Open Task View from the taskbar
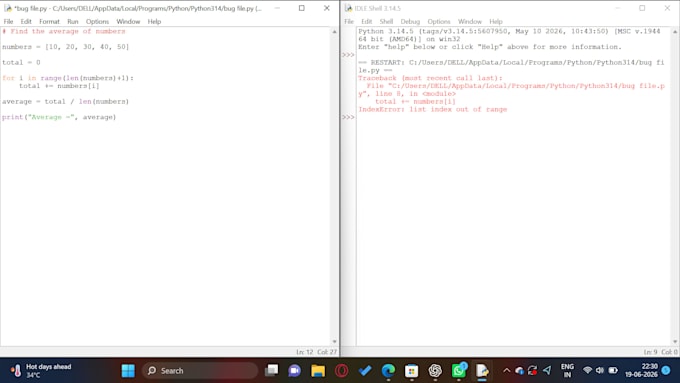Viewport: 680px width, 383px height. pyautogui.click(x=272, y=371)
